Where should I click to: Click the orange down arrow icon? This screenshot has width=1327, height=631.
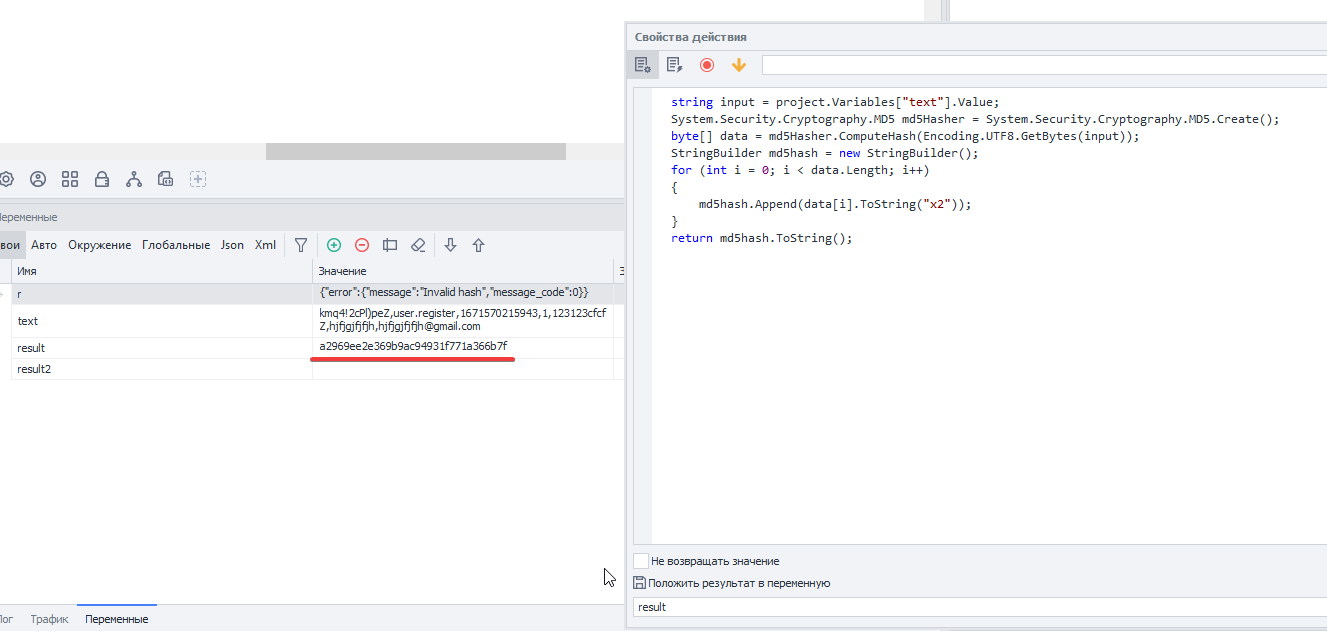(739, 65)
